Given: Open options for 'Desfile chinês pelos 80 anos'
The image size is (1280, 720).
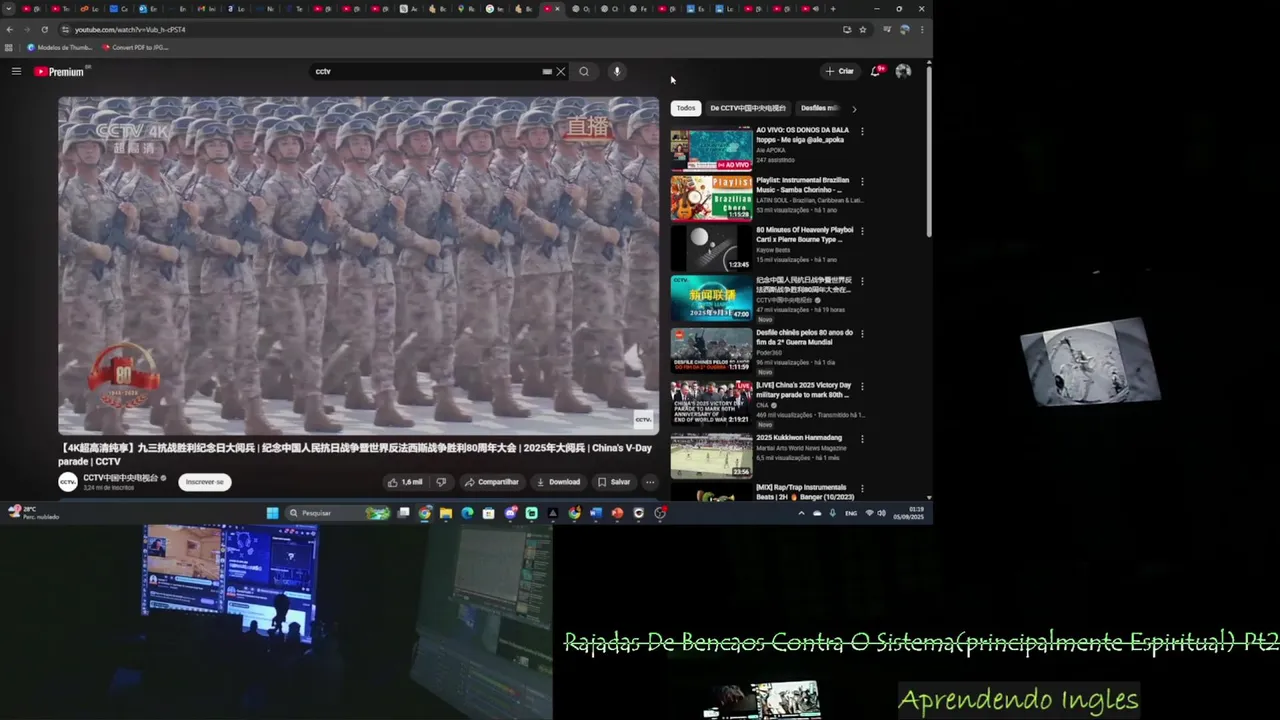Looking at the screenshot, I should click(x=862, y=334).
